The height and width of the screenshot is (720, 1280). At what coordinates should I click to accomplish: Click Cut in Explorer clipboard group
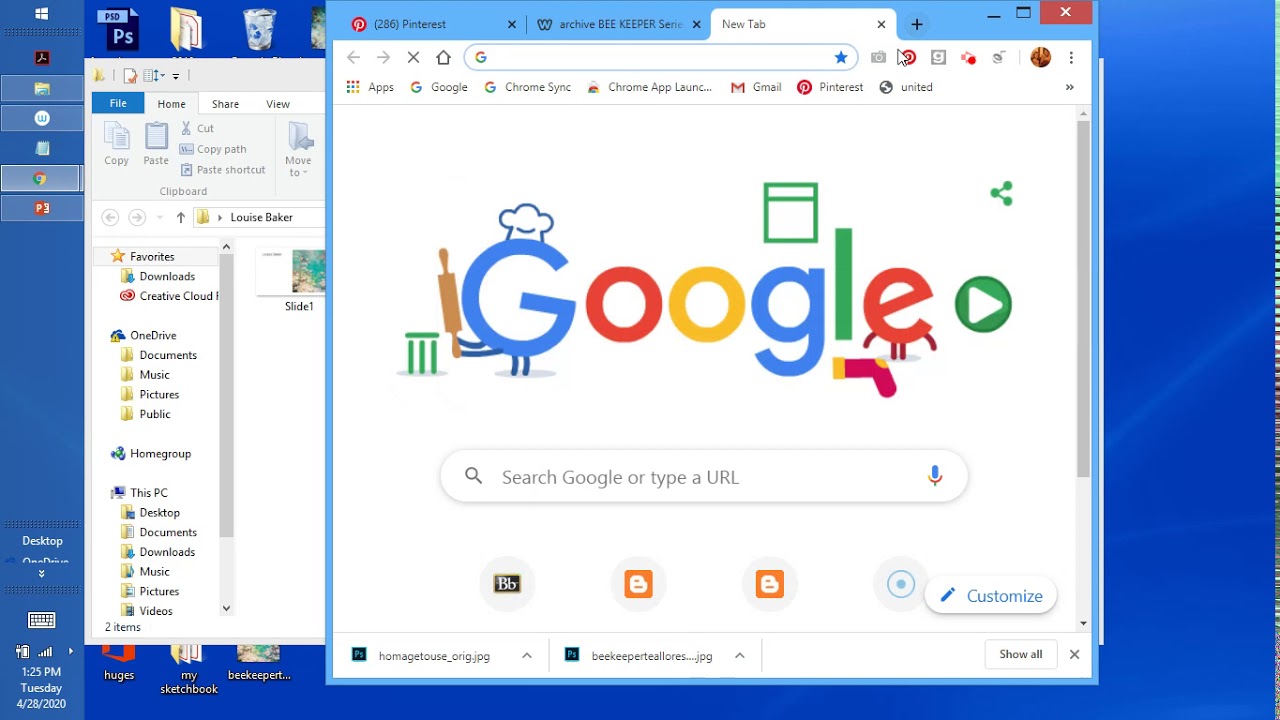[197, 128]
